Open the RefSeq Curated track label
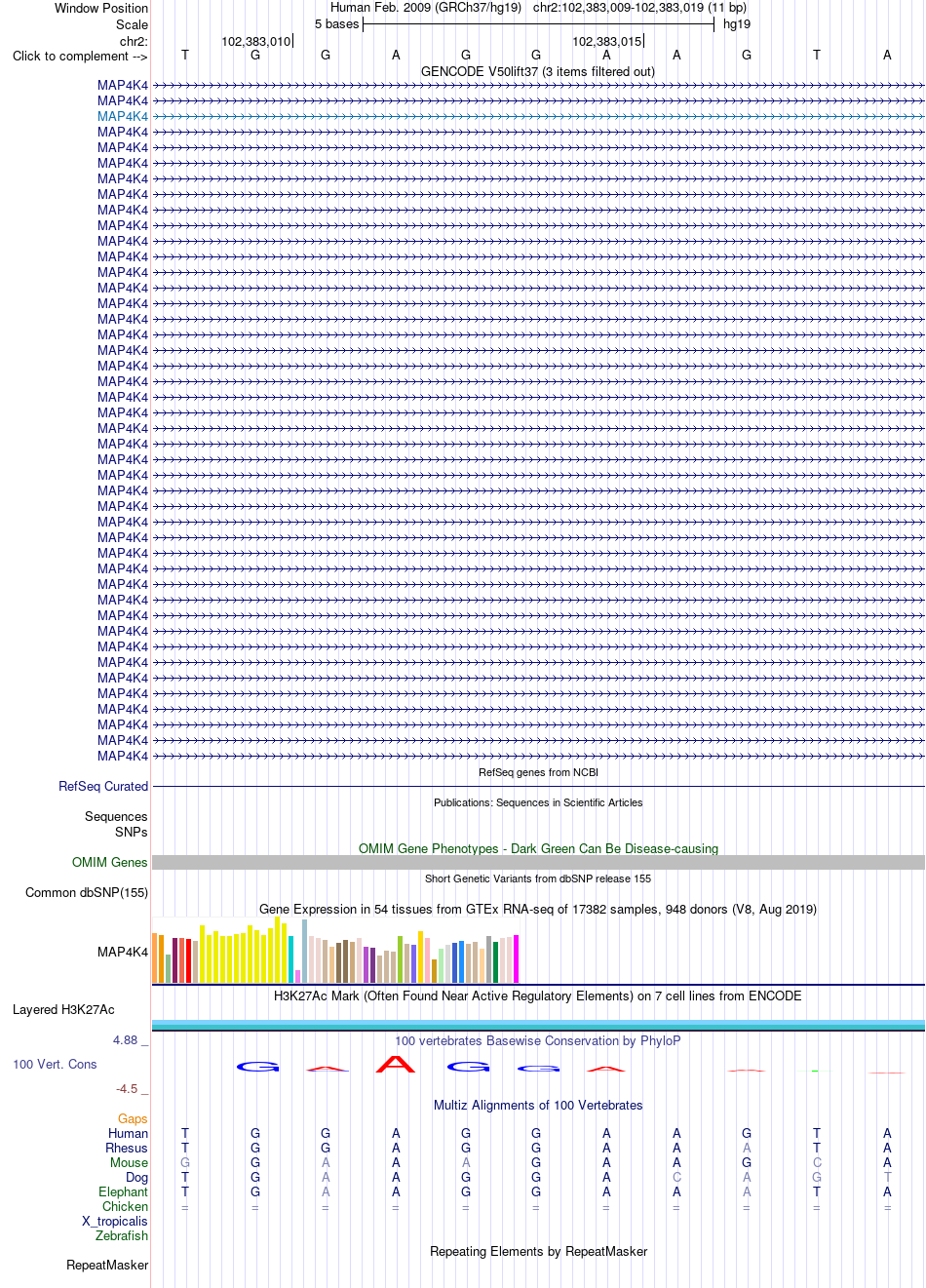The width and height of the screenshot is (926, 1288). pyautogui.click(x=103, y=787)
